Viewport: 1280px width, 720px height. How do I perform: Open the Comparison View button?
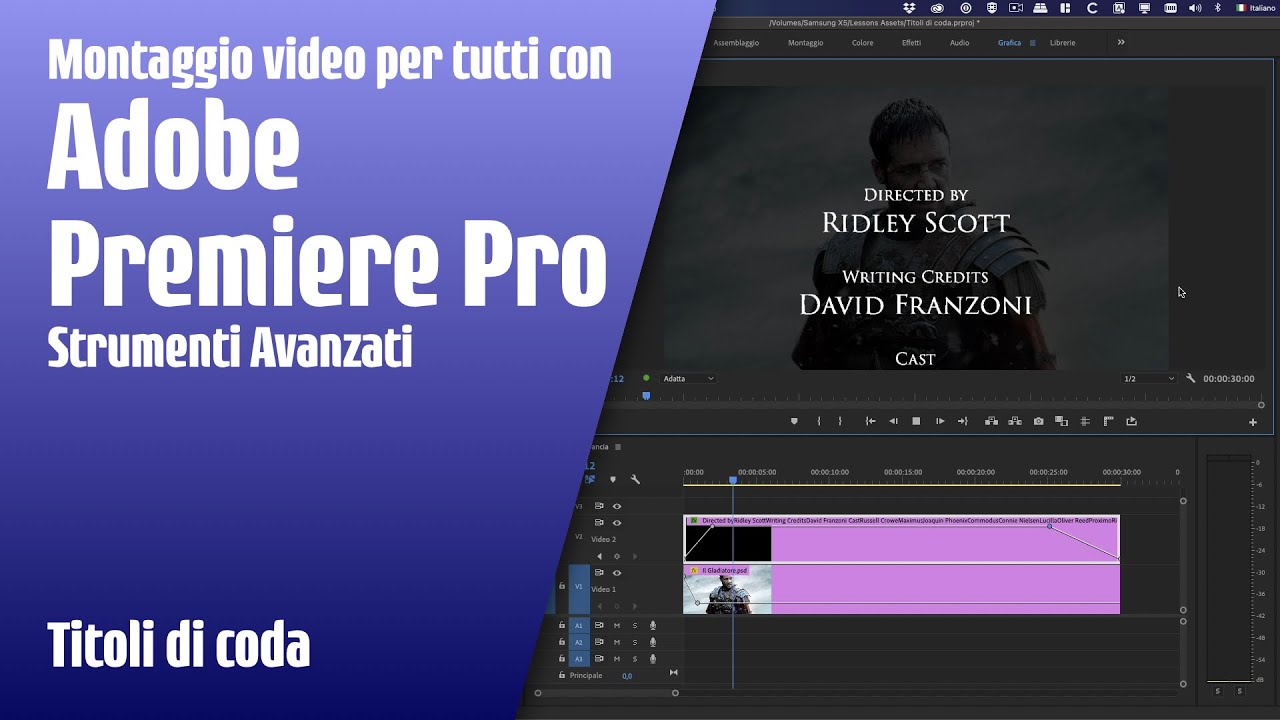pos(1061,421)
